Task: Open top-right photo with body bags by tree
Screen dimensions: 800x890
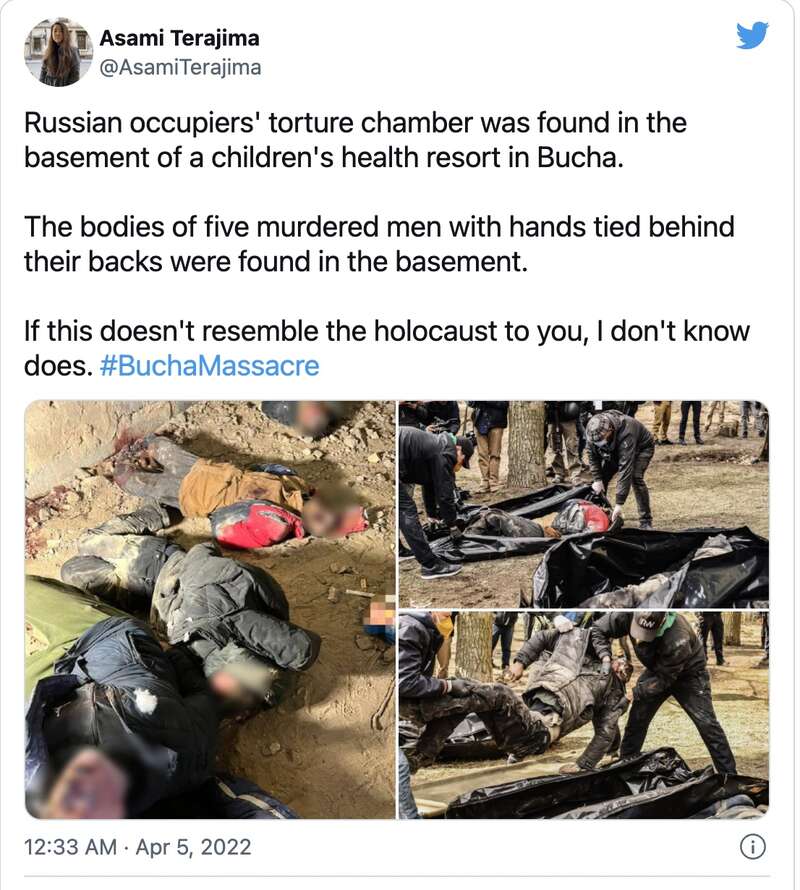Action: pyautogui.click(x=584, y=504)
